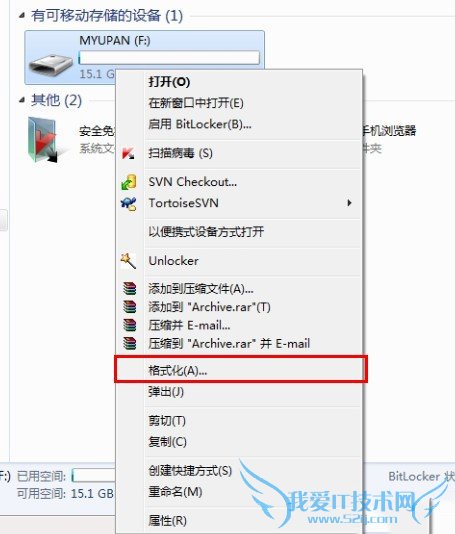Click the 手机浏览器 item on the right

[389, 130]
